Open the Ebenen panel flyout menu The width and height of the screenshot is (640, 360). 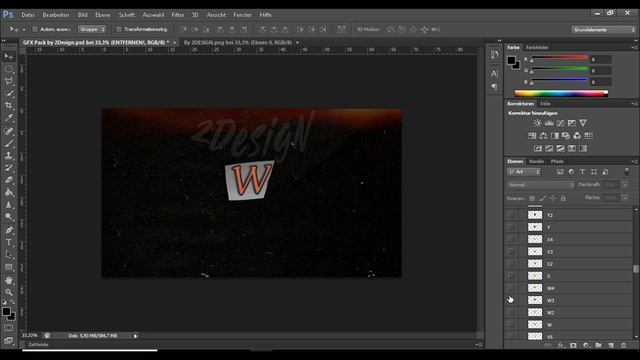633,162
